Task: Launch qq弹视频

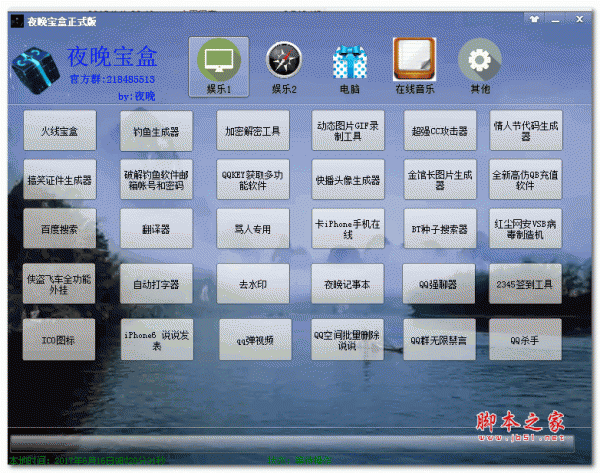Action: click(x=255, y=340)
